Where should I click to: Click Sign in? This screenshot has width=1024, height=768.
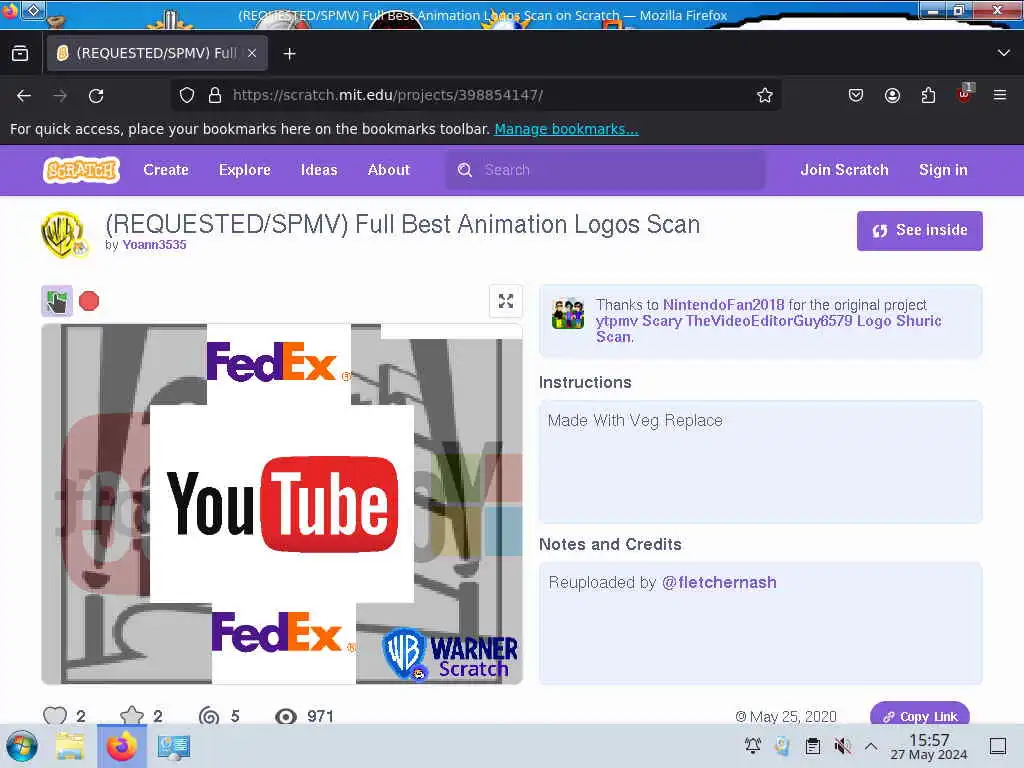[x=943, y=170]
